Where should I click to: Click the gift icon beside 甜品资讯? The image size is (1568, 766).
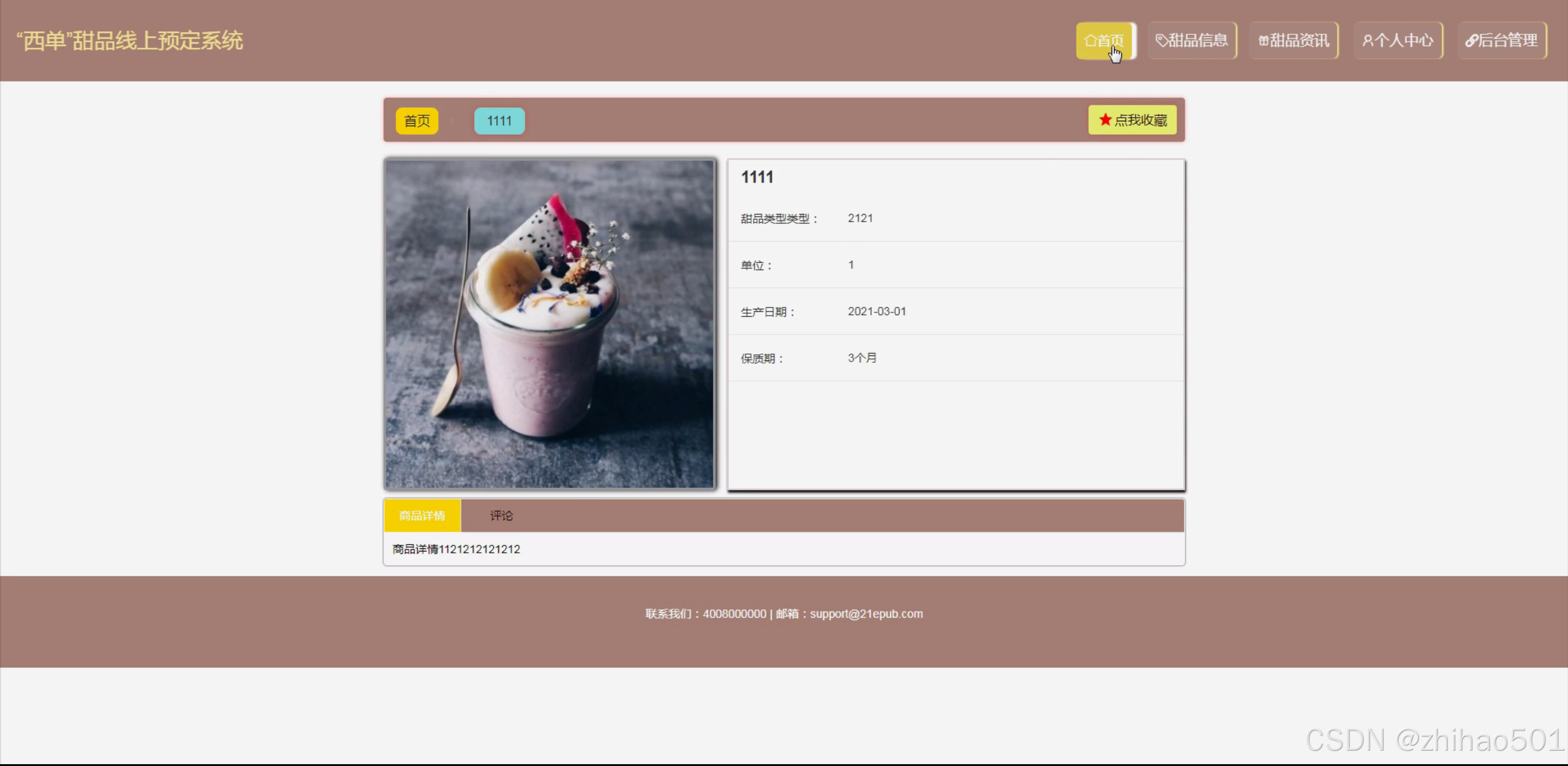1263,40
